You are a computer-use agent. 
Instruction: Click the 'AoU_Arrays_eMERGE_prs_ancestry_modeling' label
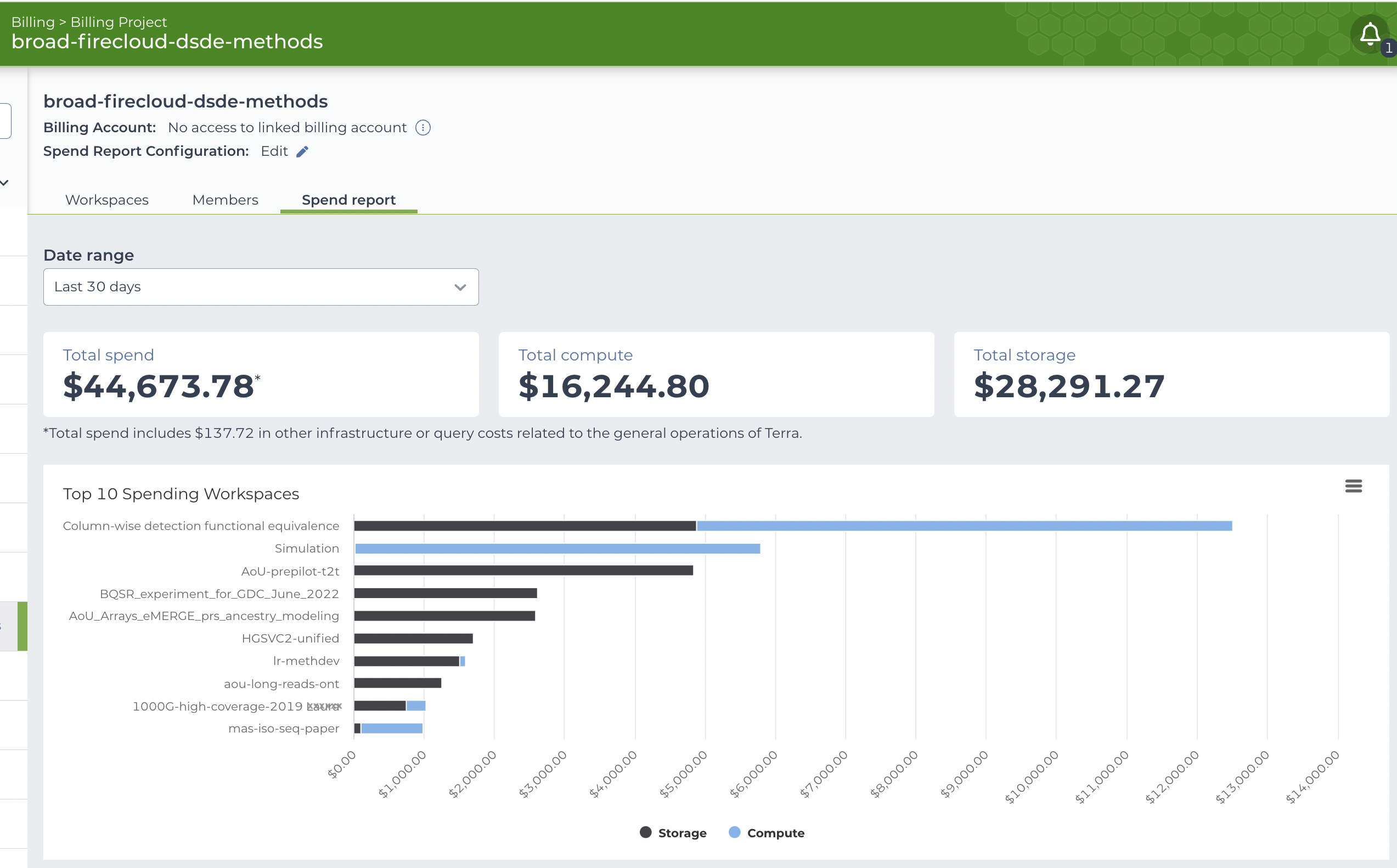tap(204, 616)
